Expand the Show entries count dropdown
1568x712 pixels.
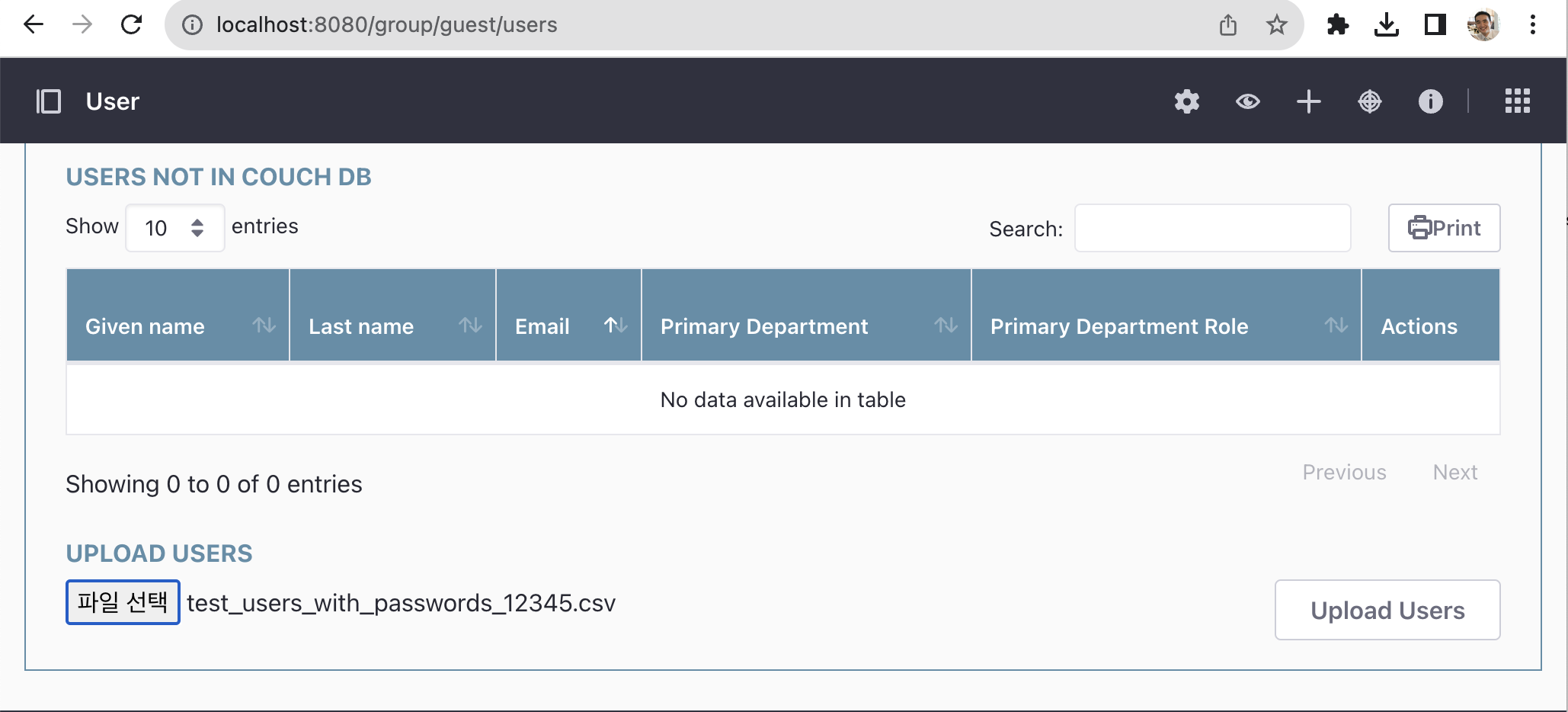pyautogui.click(x=174, y=228)
